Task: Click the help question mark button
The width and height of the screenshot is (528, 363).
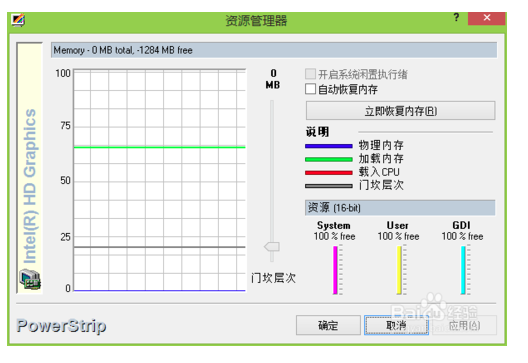Action: pyautogui.click(x=456, y=18)
